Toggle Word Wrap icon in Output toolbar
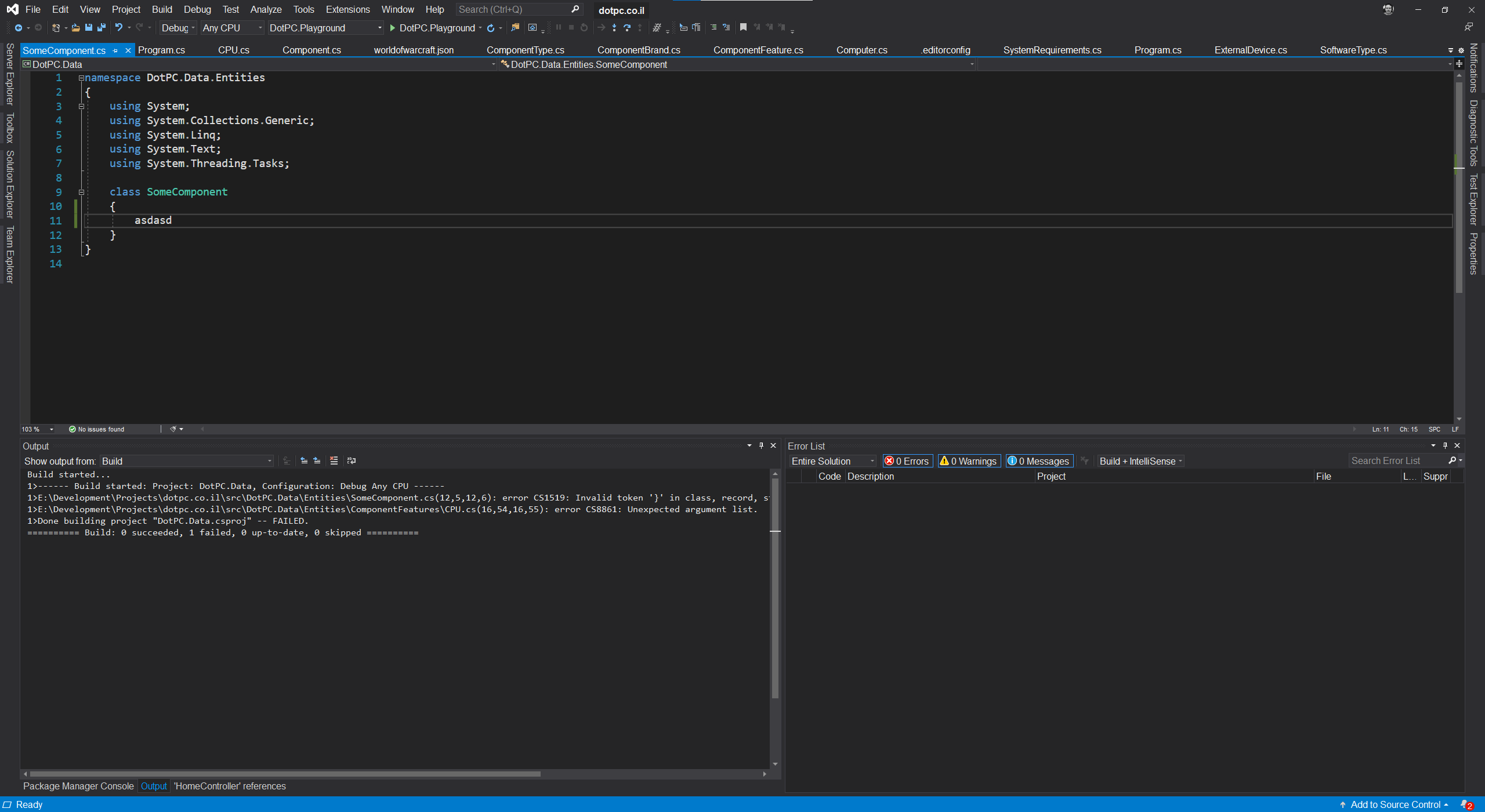Image resolution: width=1485 pixels, height=812 pixels. pyautogui.click(x=352, y=461)
